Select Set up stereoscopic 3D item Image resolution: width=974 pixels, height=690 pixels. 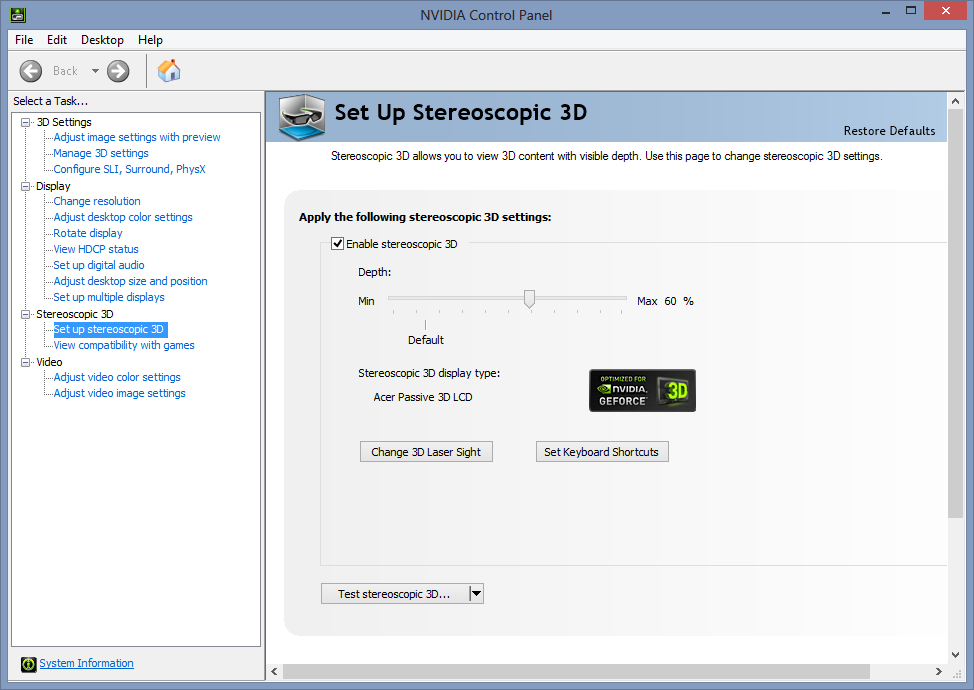click(109, 329)
